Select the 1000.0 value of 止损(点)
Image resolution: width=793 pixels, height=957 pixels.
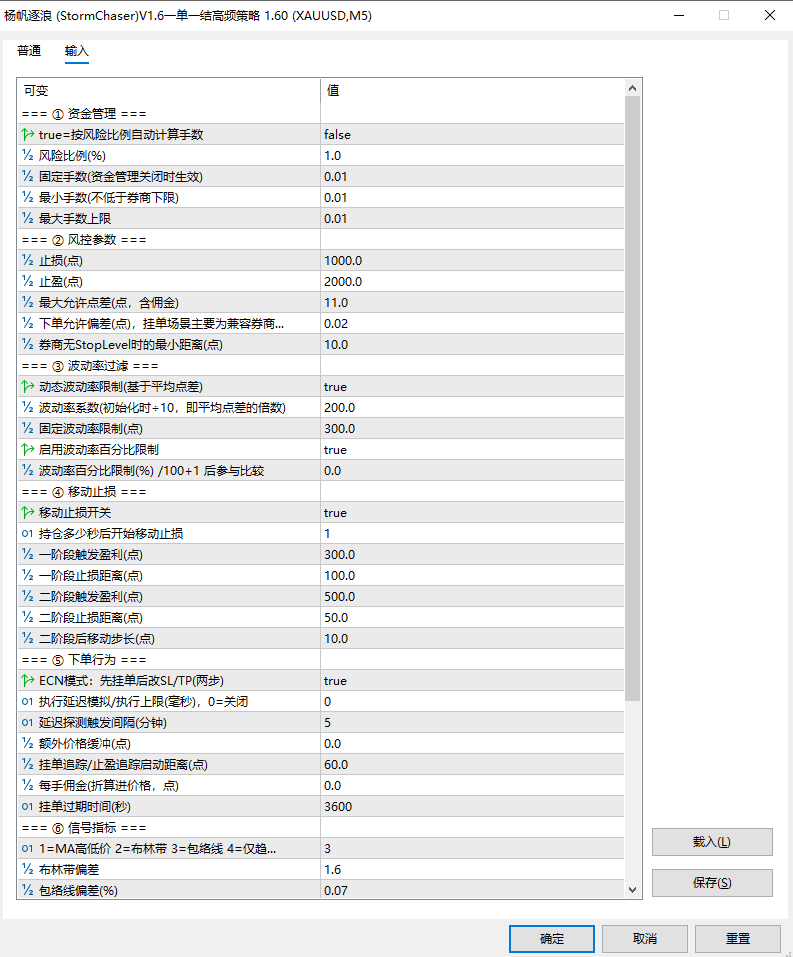343,260
